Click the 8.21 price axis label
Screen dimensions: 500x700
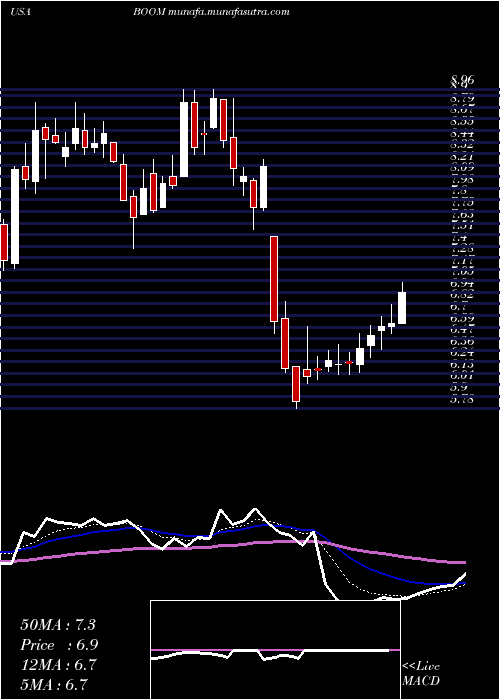462,156
